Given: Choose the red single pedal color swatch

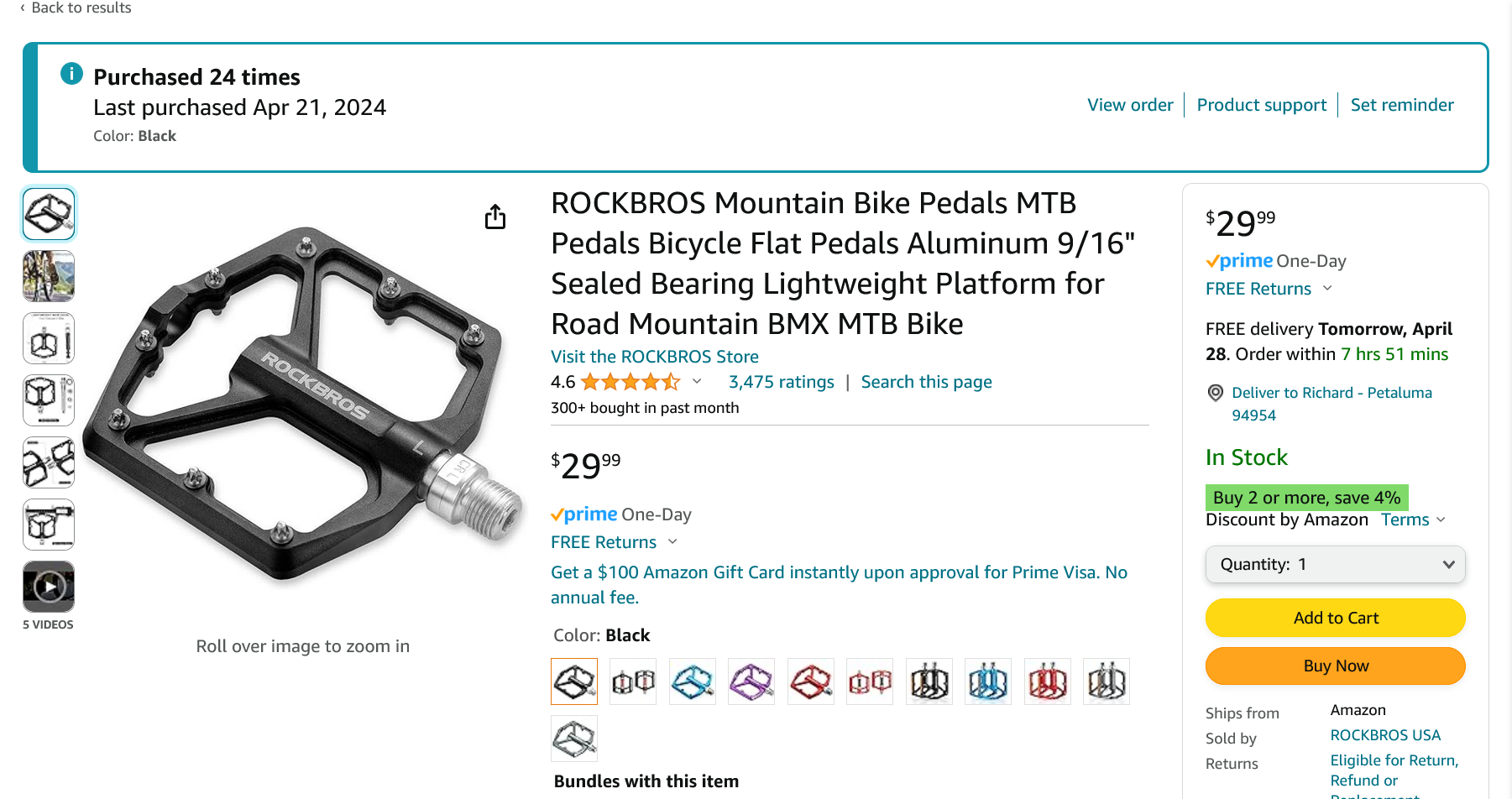Looking at the screenshot, I should (811, 681).
